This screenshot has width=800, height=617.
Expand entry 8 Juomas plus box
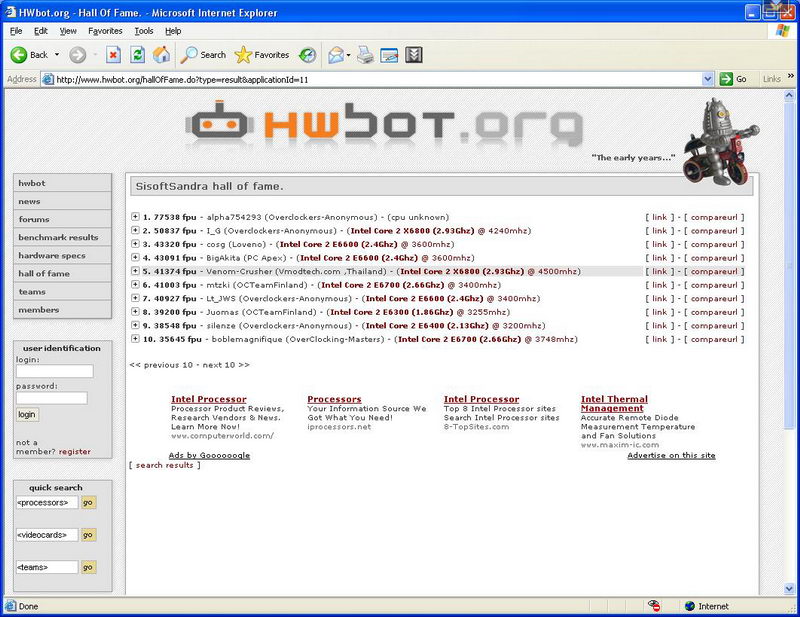135,311
